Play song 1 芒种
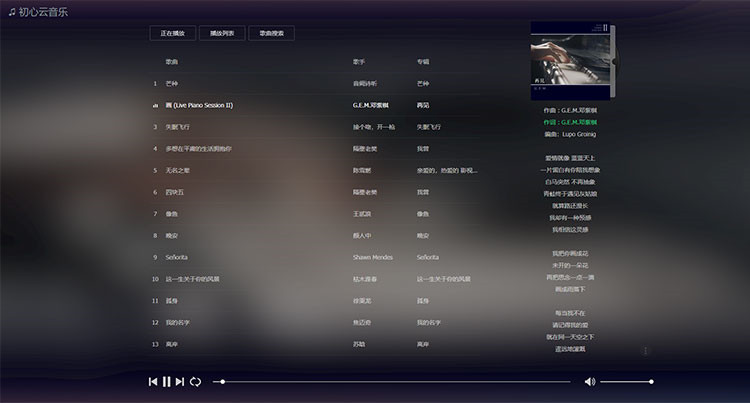 (172, 84)
